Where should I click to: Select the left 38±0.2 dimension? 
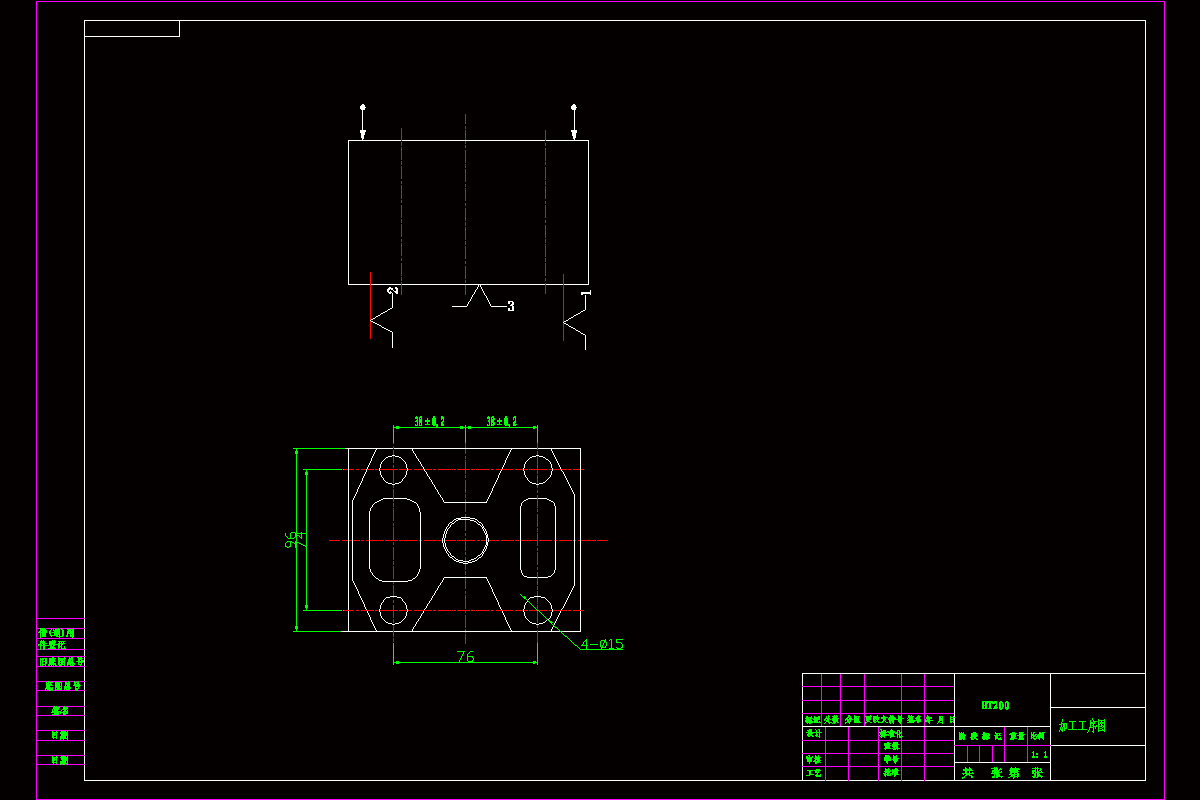(x=430, y=421)
